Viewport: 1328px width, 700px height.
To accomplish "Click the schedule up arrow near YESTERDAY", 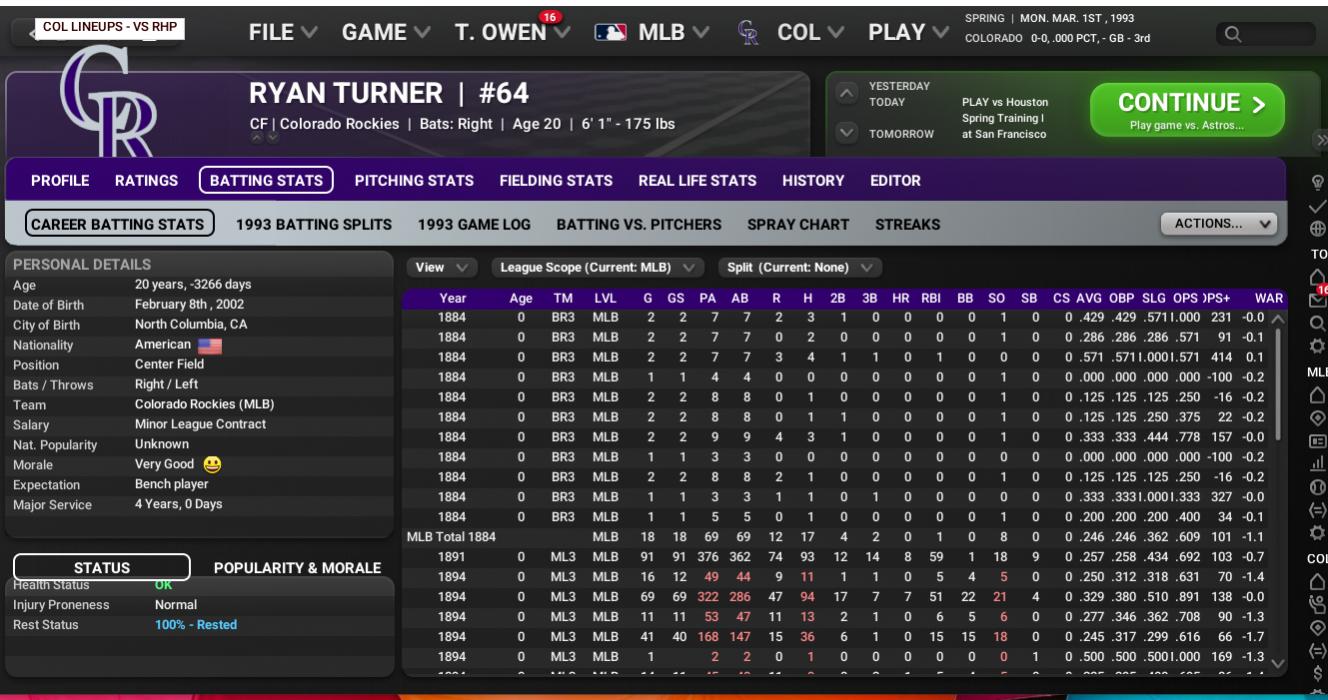I will click(x=847, y=93).
